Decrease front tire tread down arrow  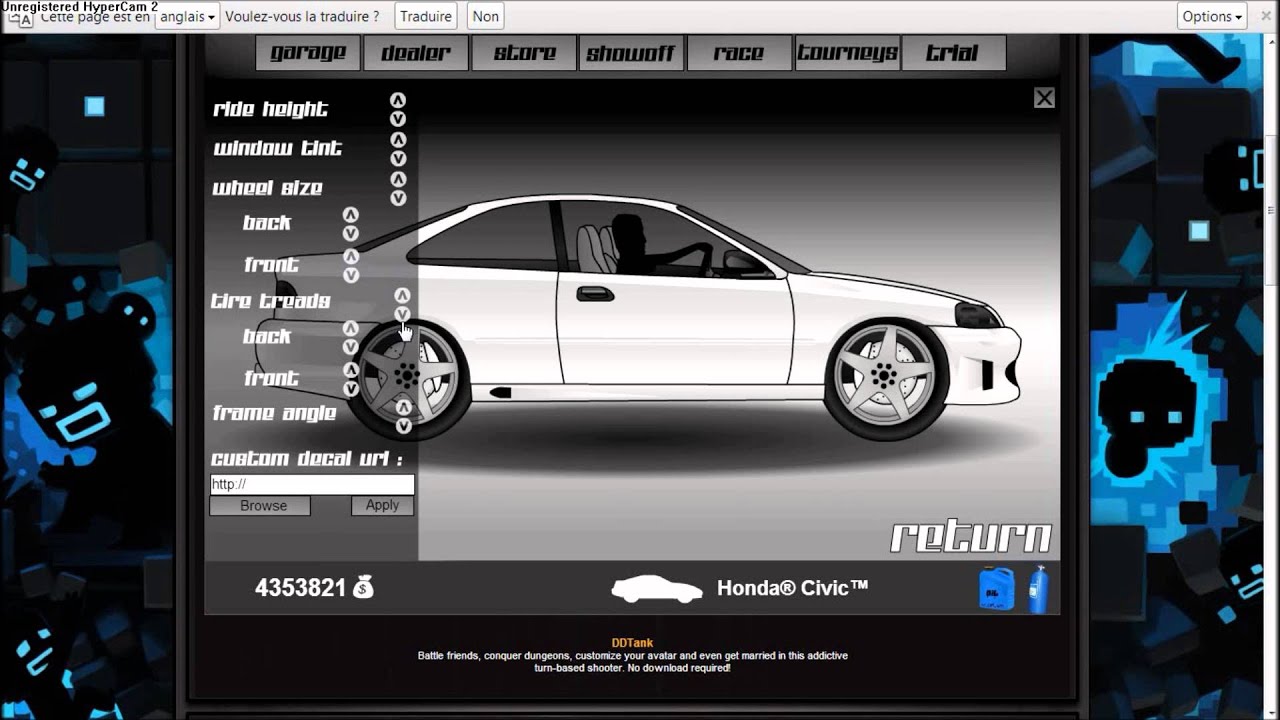(x=351, y=389)
